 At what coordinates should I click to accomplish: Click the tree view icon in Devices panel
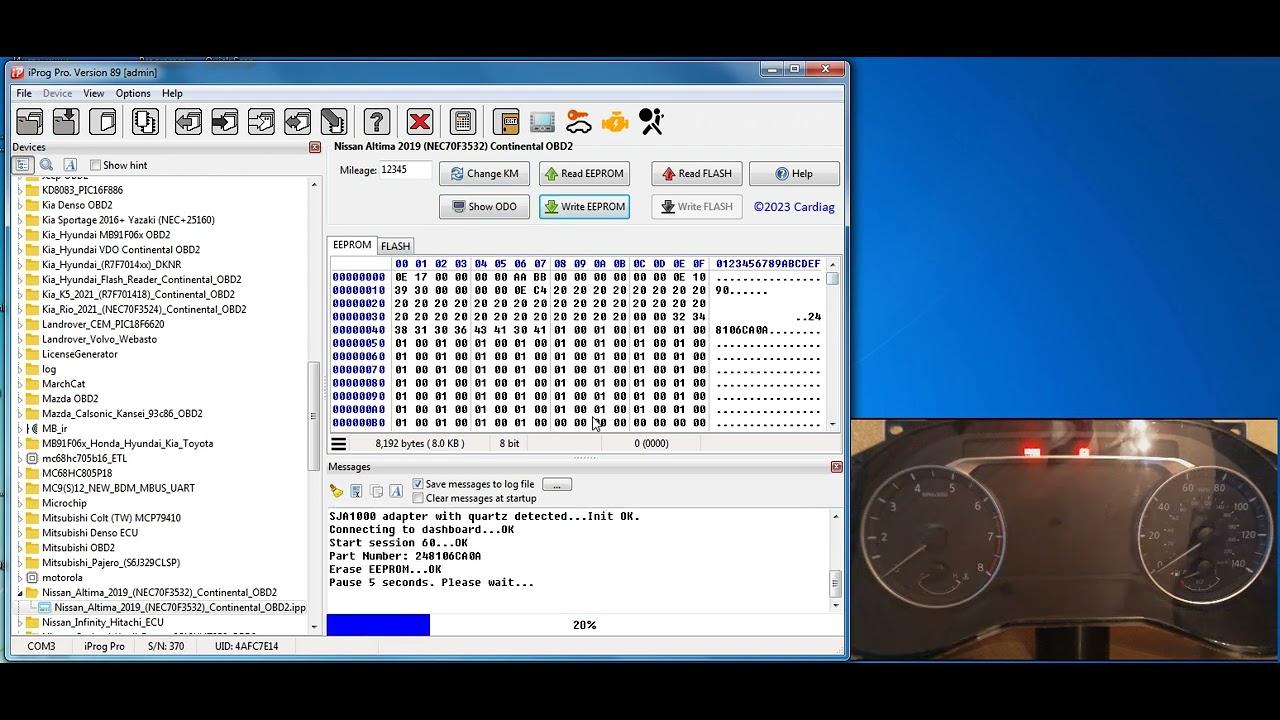pos(22,165)
